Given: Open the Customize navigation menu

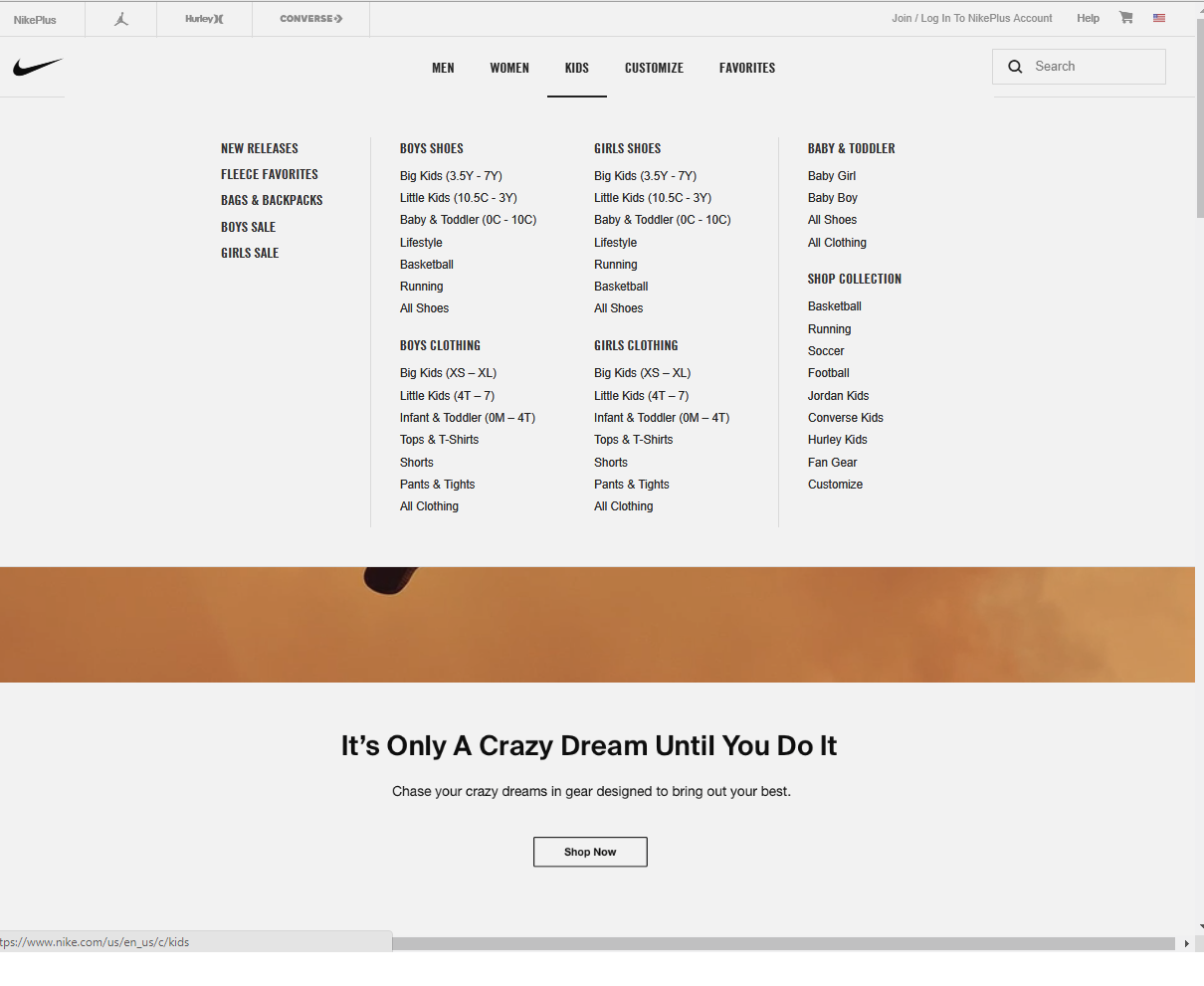Looking at the screenshot, I should coord(654,68).
